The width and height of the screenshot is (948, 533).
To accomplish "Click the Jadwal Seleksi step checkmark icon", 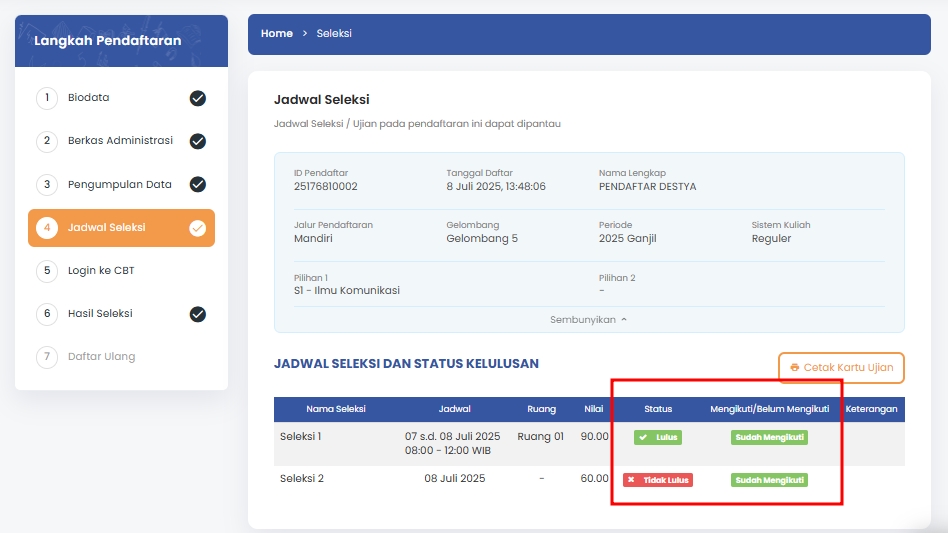I will 198,228.
